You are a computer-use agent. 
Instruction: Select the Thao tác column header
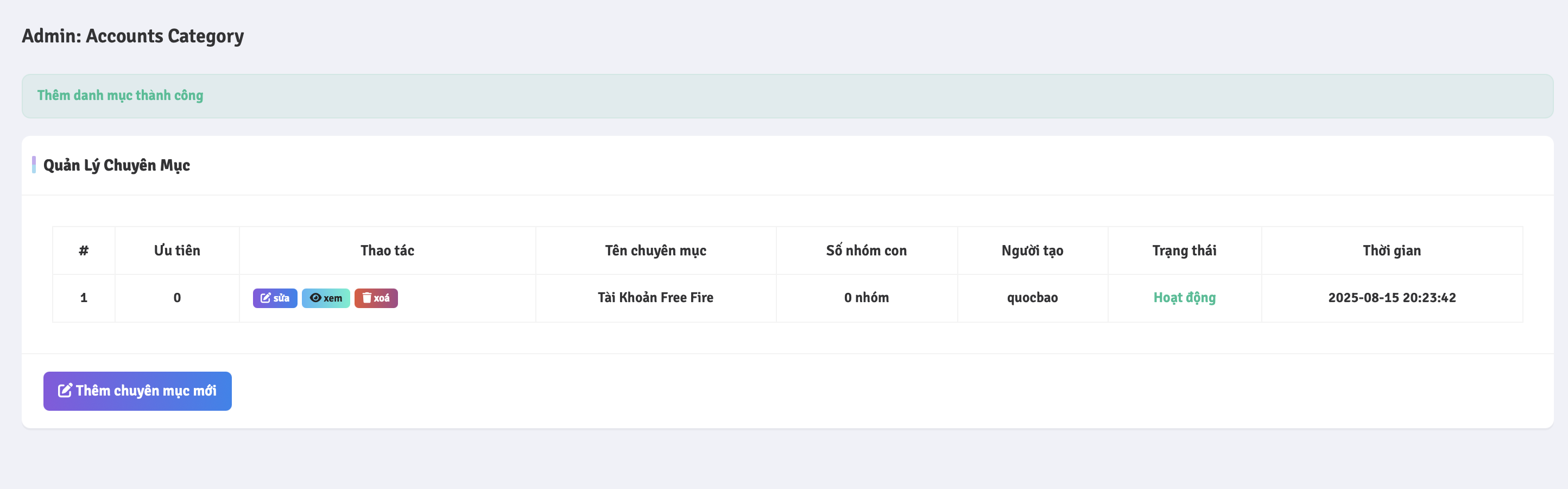click(387, 250)
